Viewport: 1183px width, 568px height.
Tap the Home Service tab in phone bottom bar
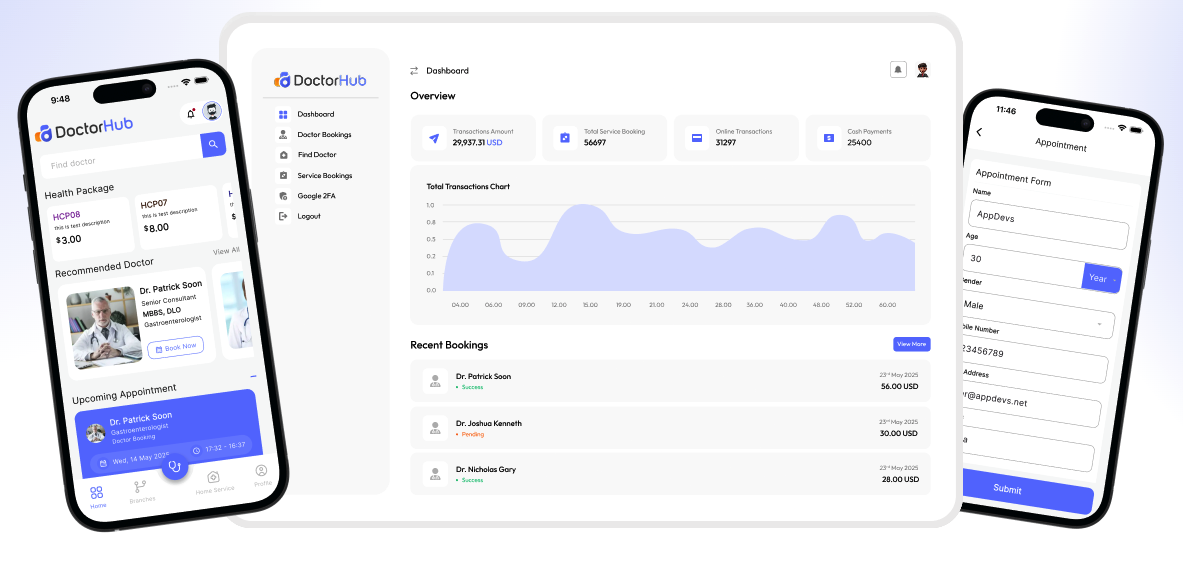click(x=214, y=483)
